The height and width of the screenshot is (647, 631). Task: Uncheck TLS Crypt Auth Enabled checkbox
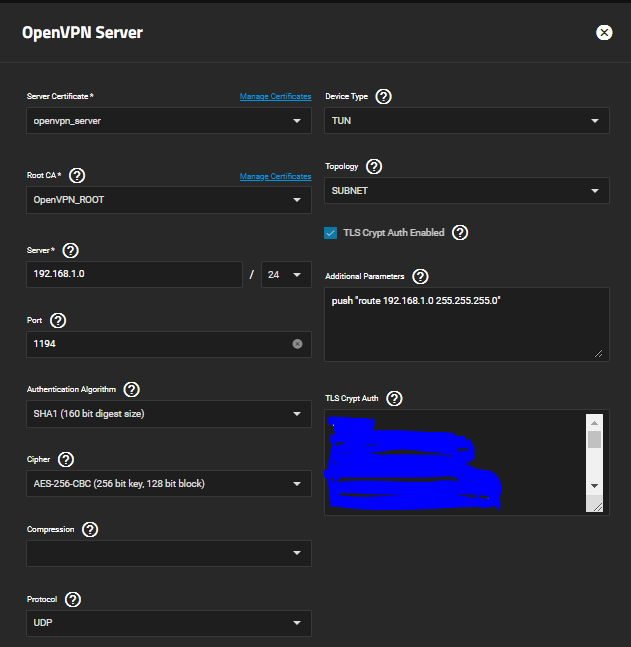(331, 233)
